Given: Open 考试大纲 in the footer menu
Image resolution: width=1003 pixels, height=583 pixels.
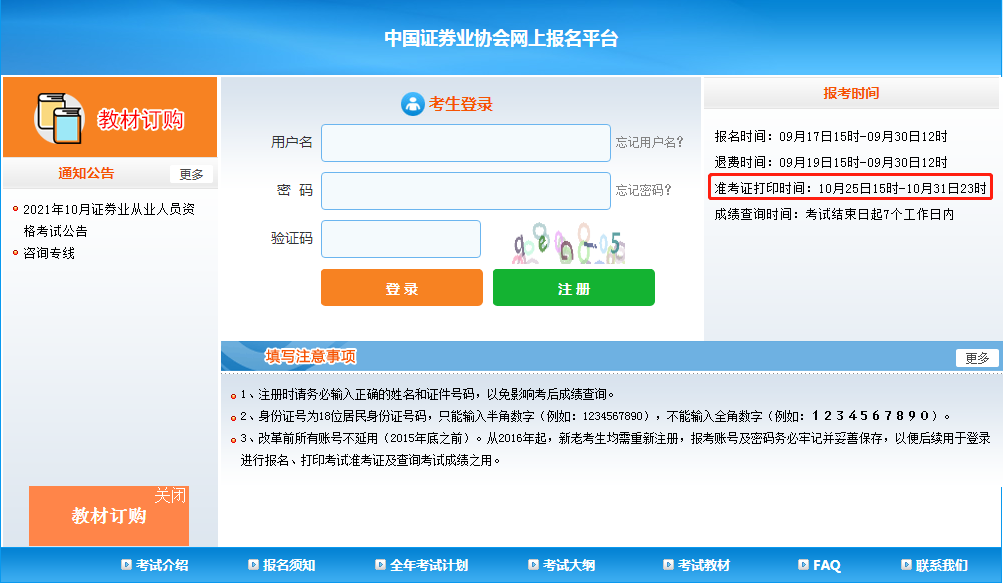Looking at the screenshot, I should (569, 565).
